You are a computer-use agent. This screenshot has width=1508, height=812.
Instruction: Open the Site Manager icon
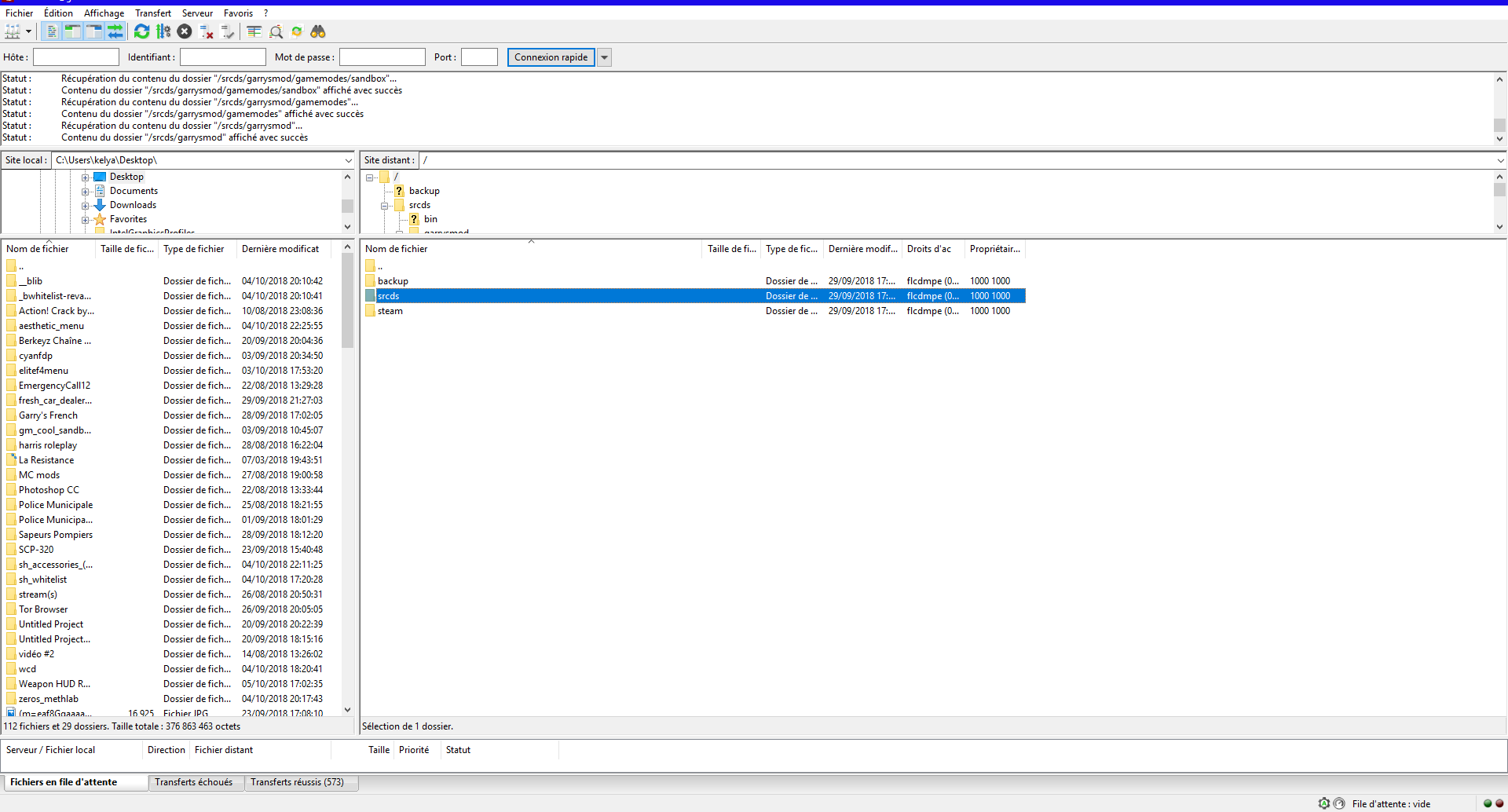[x=13, y=31]
